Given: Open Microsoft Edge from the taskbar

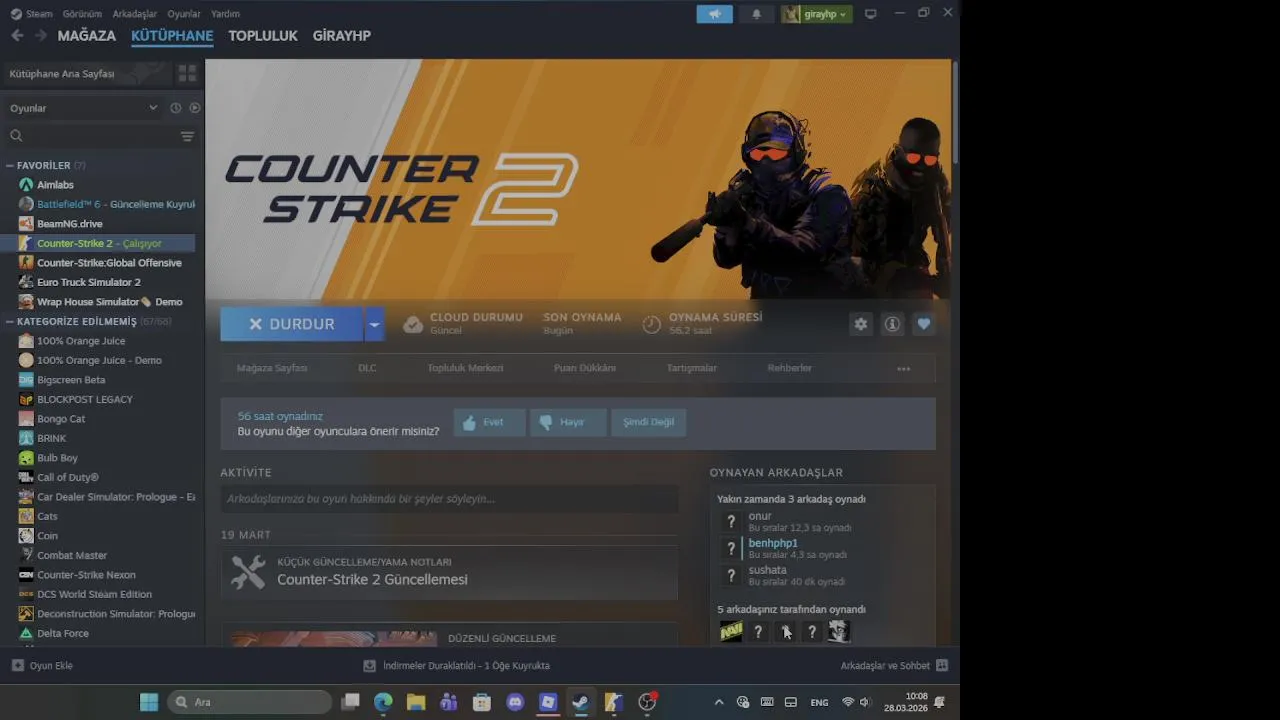Looking at the screenshot, I should tap(383, 702).
